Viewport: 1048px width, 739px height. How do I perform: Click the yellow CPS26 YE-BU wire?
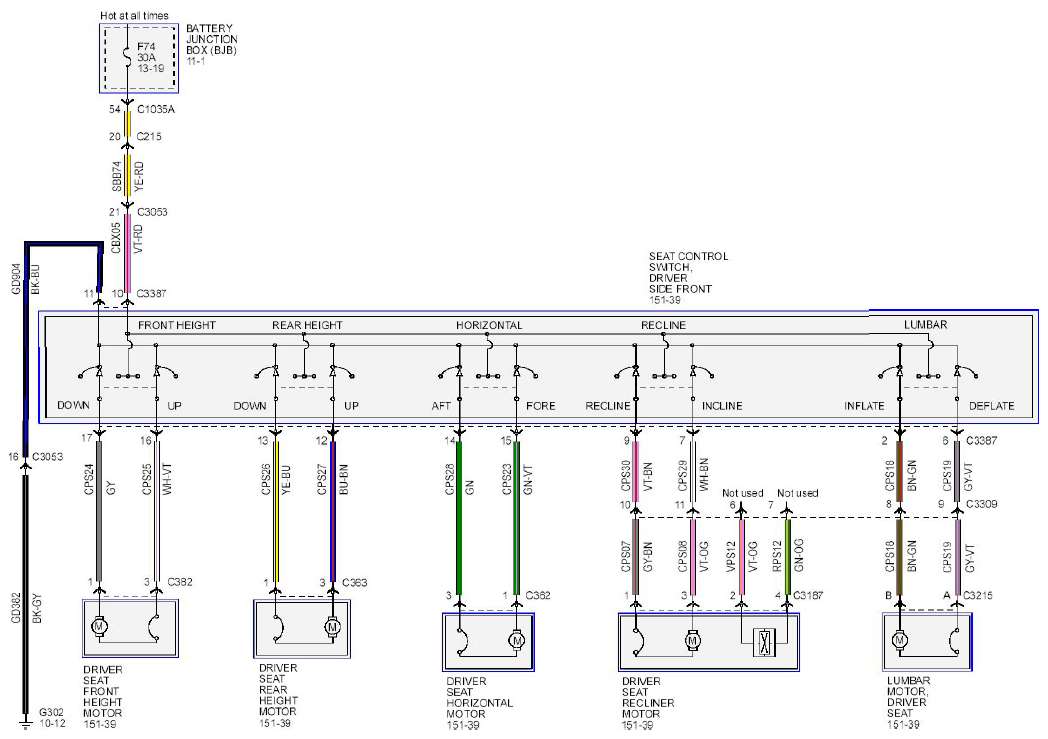tap(276, 511)
